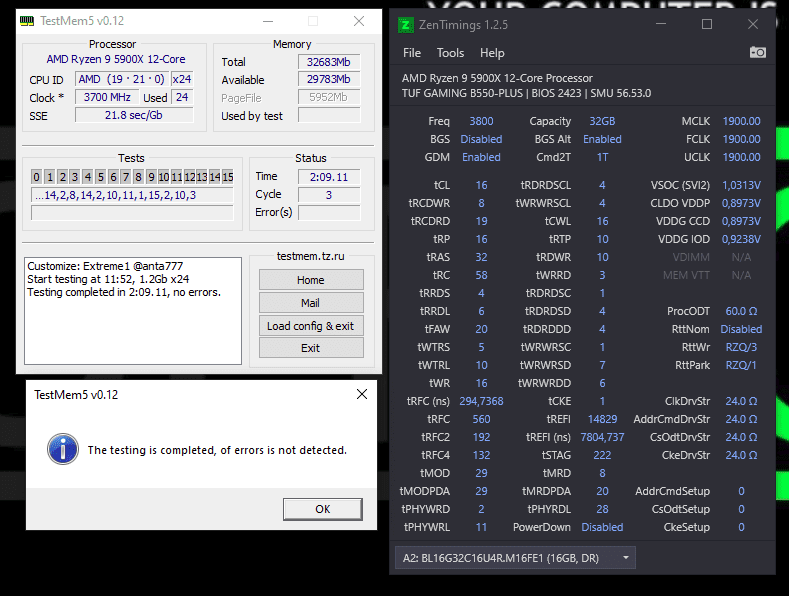Image resolution: width=789 pixels, height=596 pixels.
Task: Click the empty Error(s) field
Action: (x=329, y=212)
